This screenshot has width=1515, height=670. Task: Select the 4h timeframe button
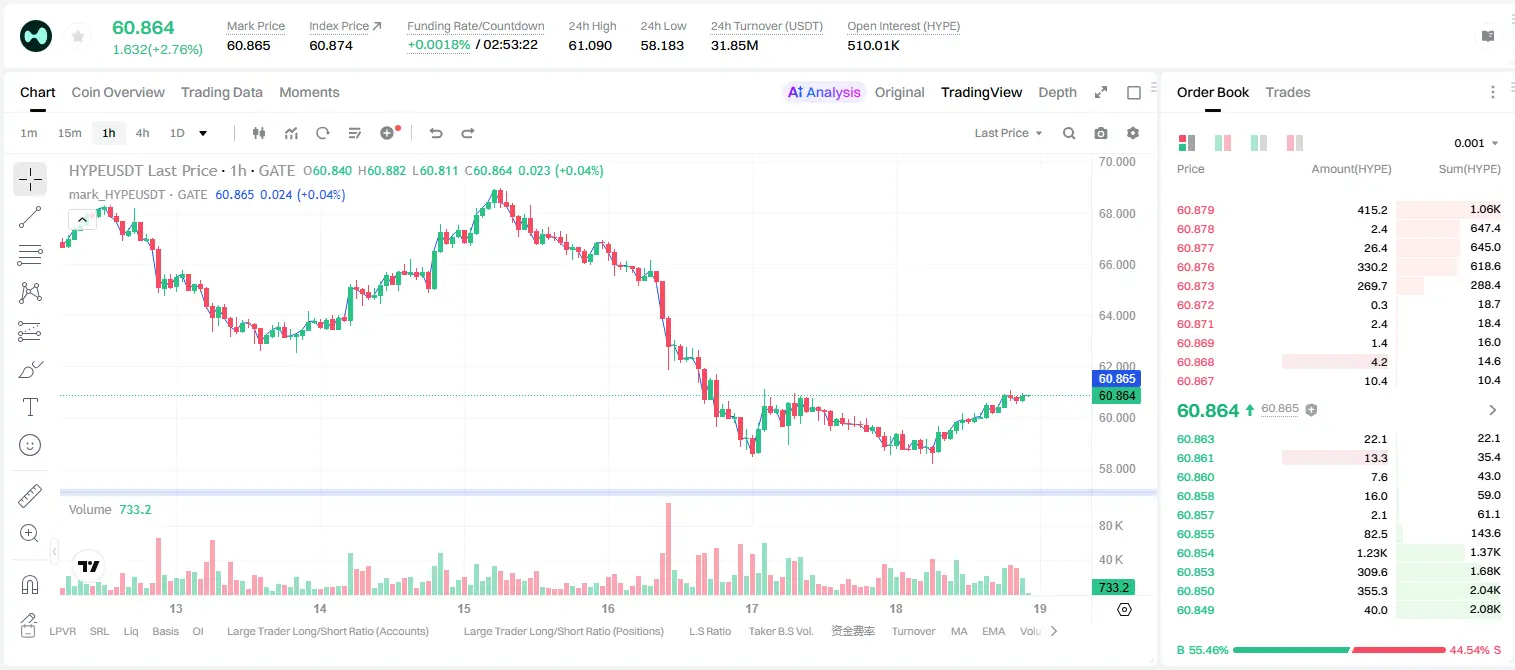coord(143,133)
